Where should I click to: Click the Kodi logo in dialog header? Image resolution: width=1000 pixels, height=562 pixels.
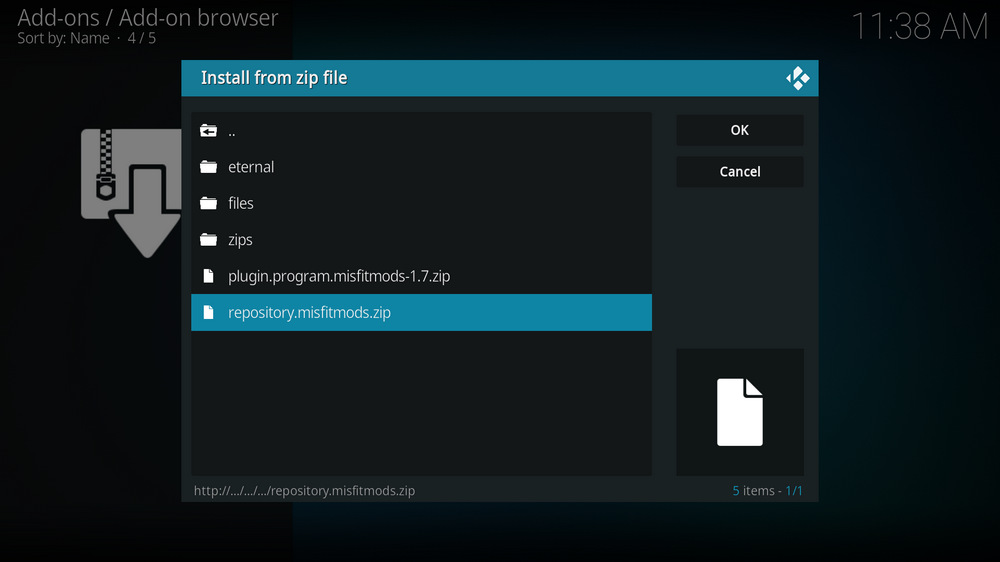tap(797, 78)
